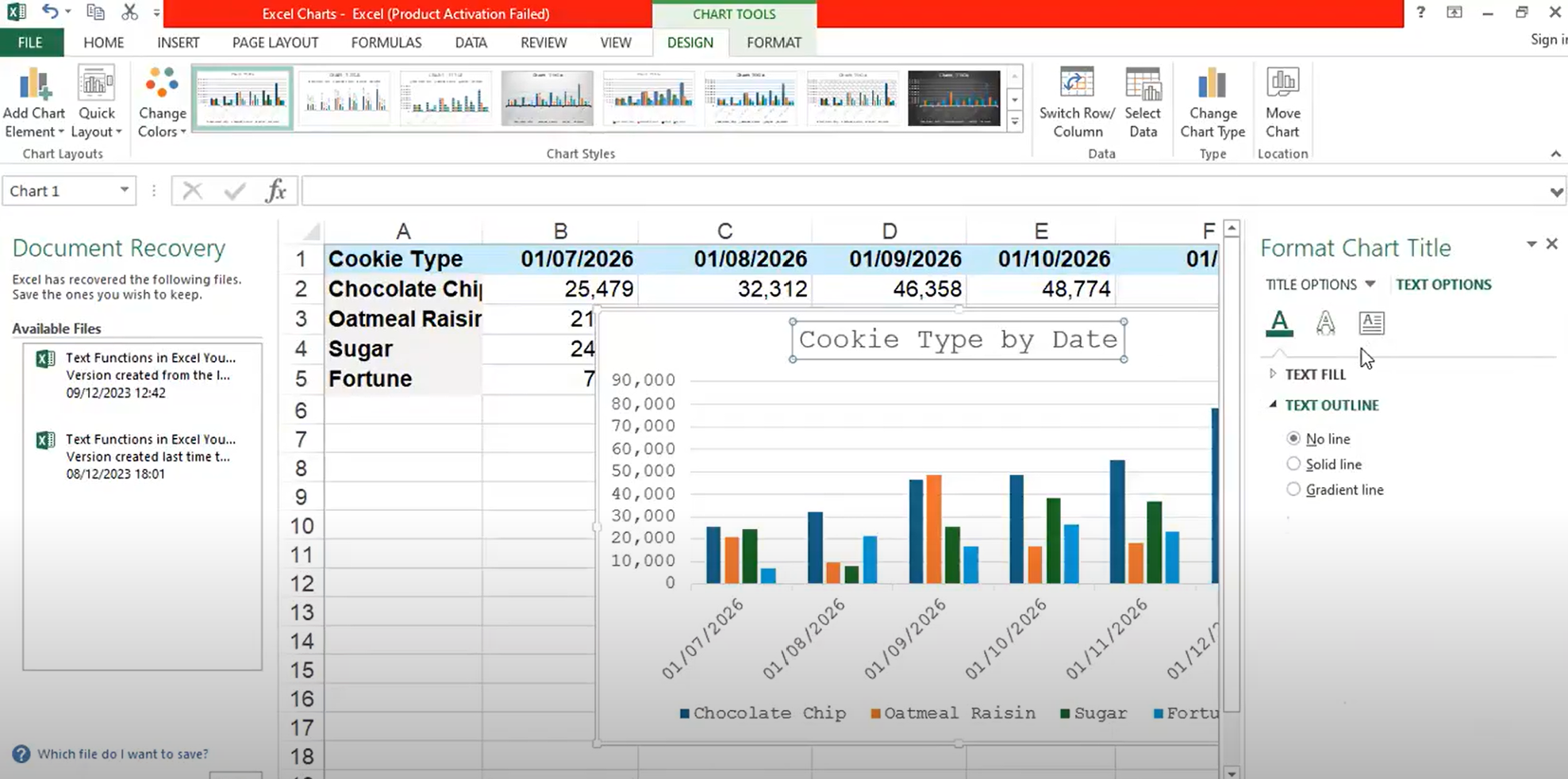The height and width of the screenshot is (779, 1568).
Task: Click the Text Fill & Outline icon
Action: click(x=1279, y=323)
